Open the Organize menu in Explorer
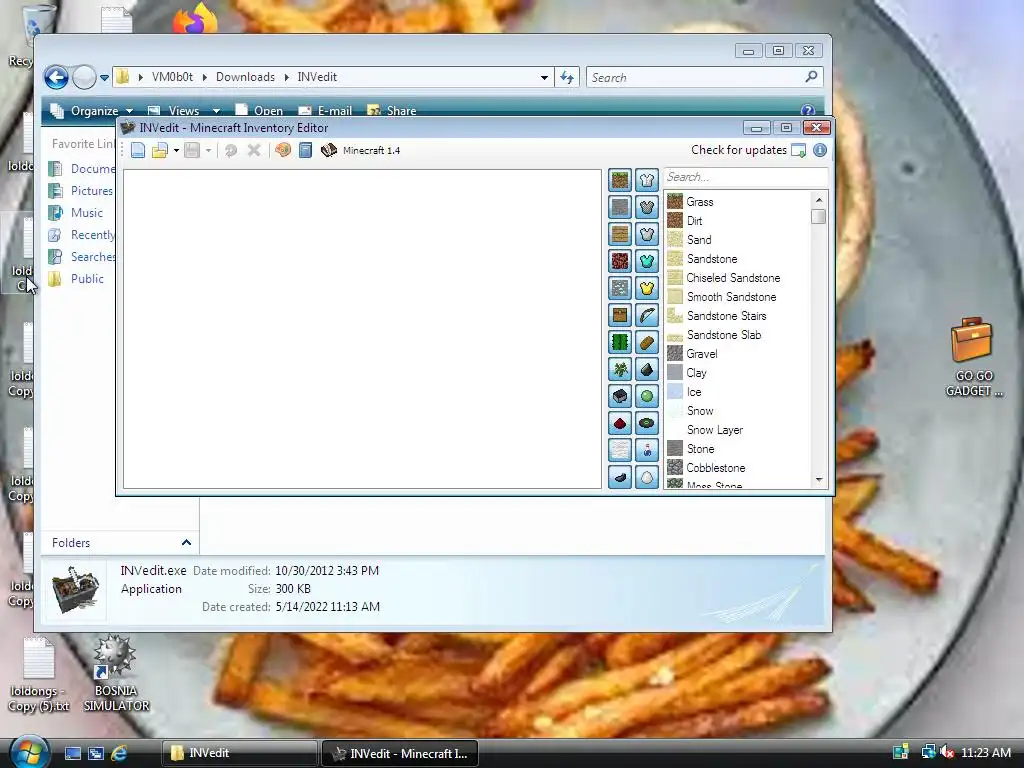 pos(91,110)
